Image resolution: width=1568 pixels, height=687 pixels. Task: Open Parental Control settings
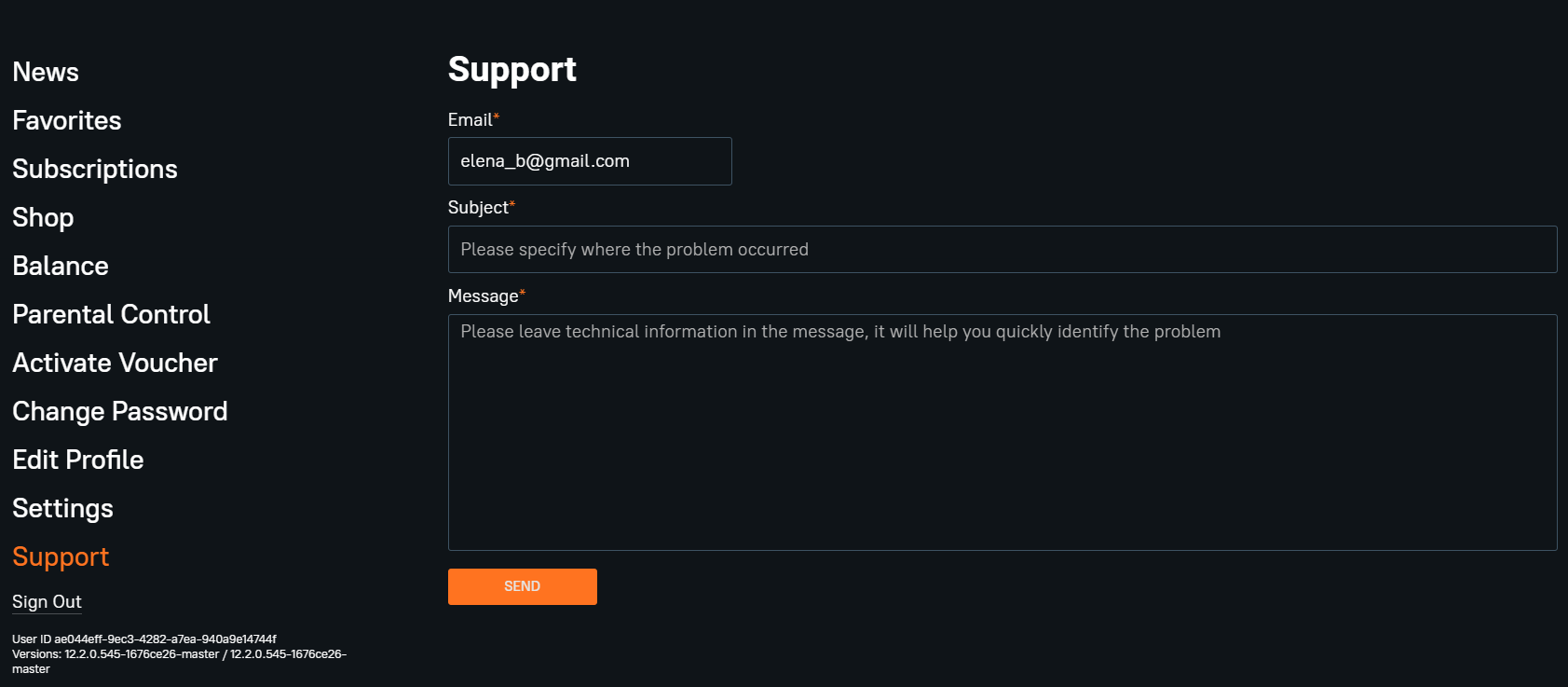click(112, 314)
